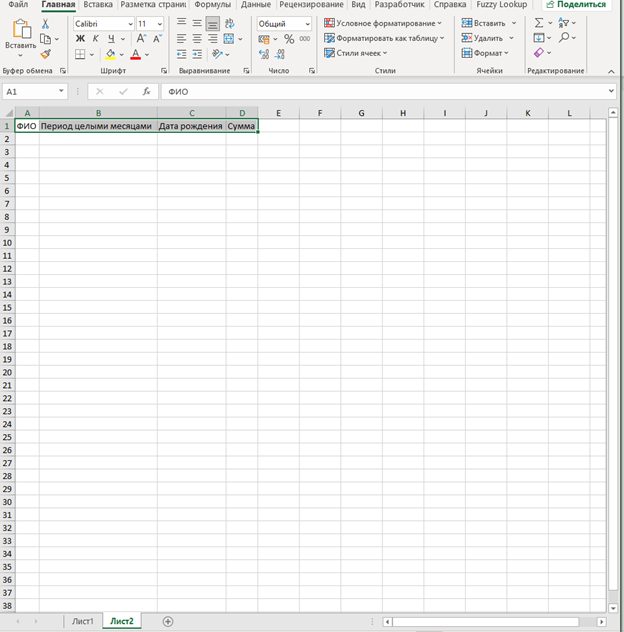624x632 pixels.
Task: Switch to sheet Лист1
Action: pos(83,621)
